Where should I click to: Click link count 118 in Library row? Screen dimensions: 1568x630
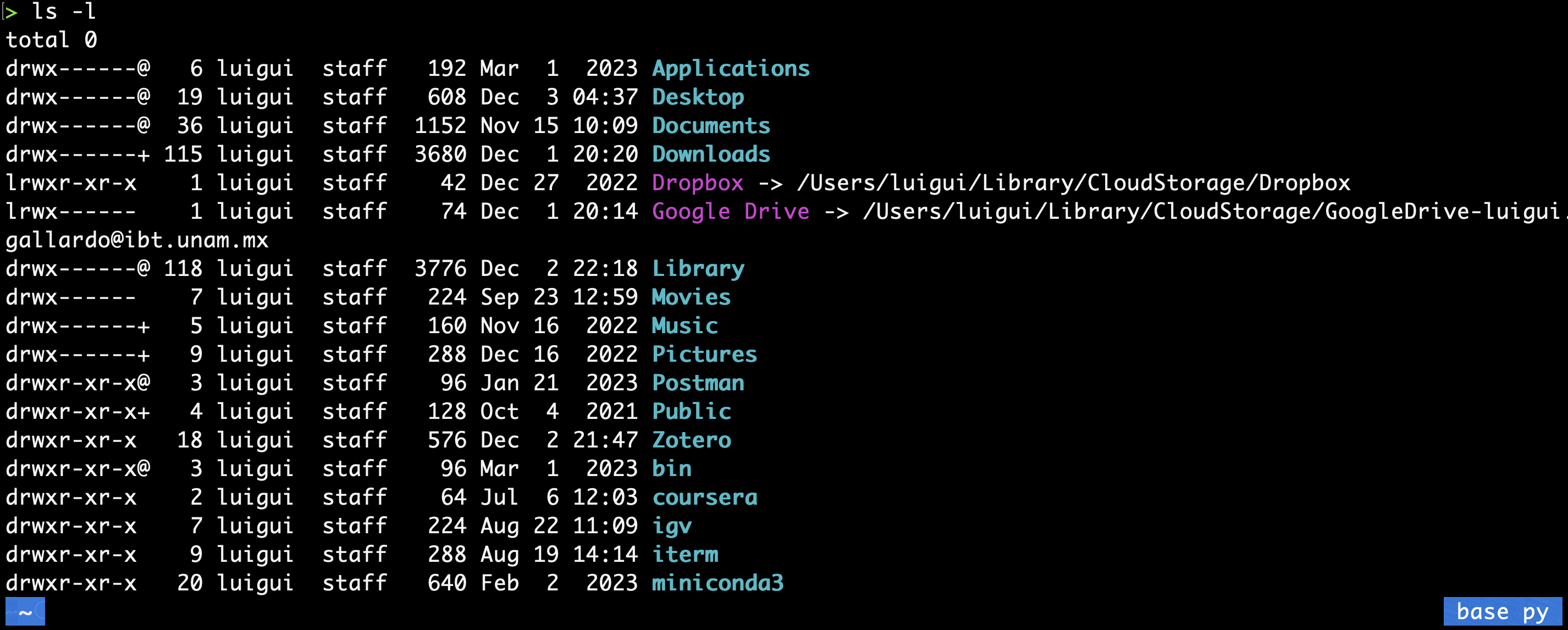click(183, 268)
